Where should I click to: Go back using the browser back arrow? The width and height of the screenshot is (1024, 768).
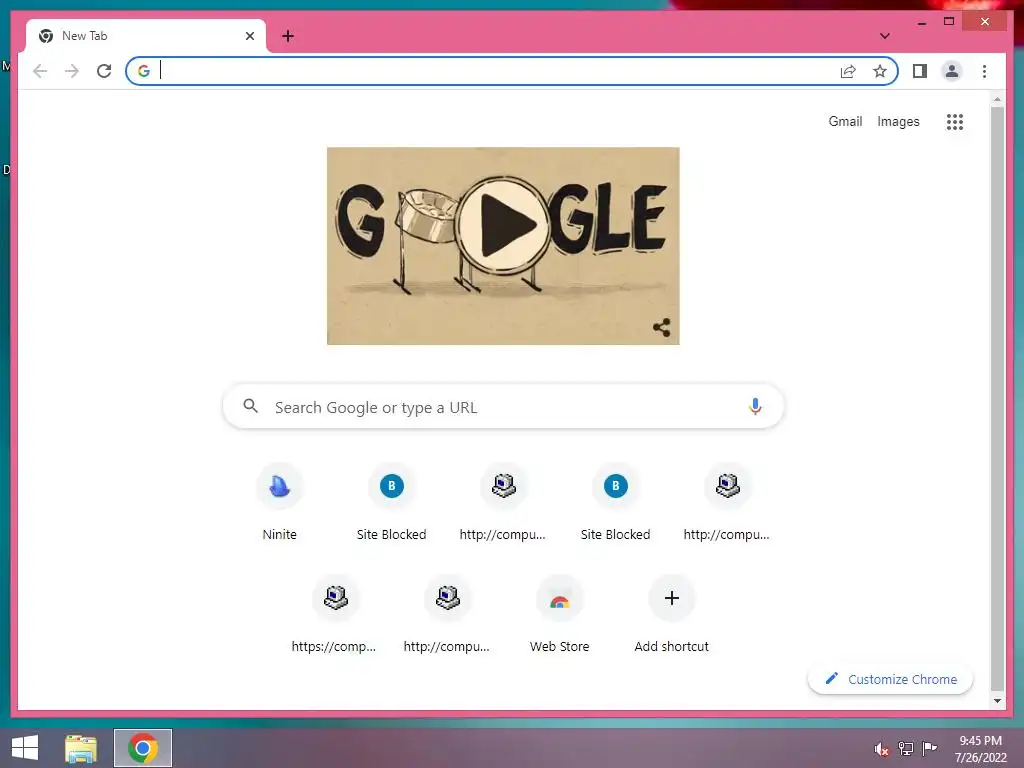click(40, 71)
